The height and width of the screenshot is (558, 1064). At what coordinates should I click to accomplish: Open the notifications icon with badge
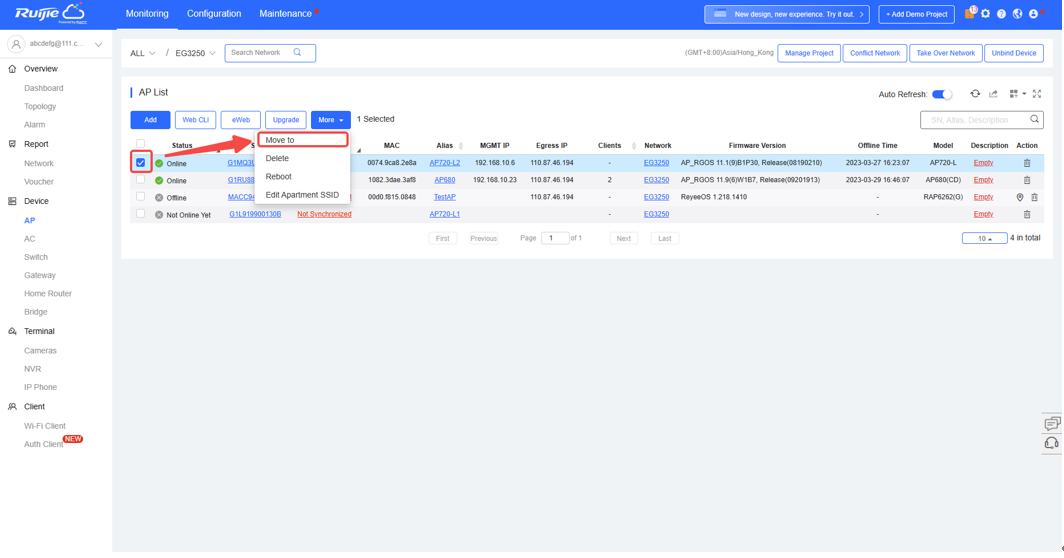(x=970, y=14)
